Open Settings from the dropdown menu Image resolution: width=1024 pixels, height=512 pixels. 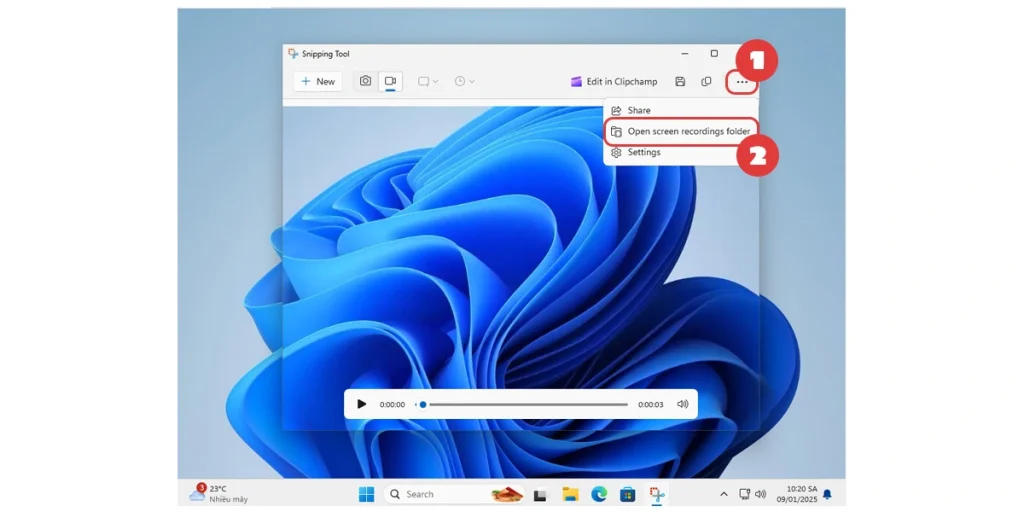pyautogui.click(x=643, y=153)
